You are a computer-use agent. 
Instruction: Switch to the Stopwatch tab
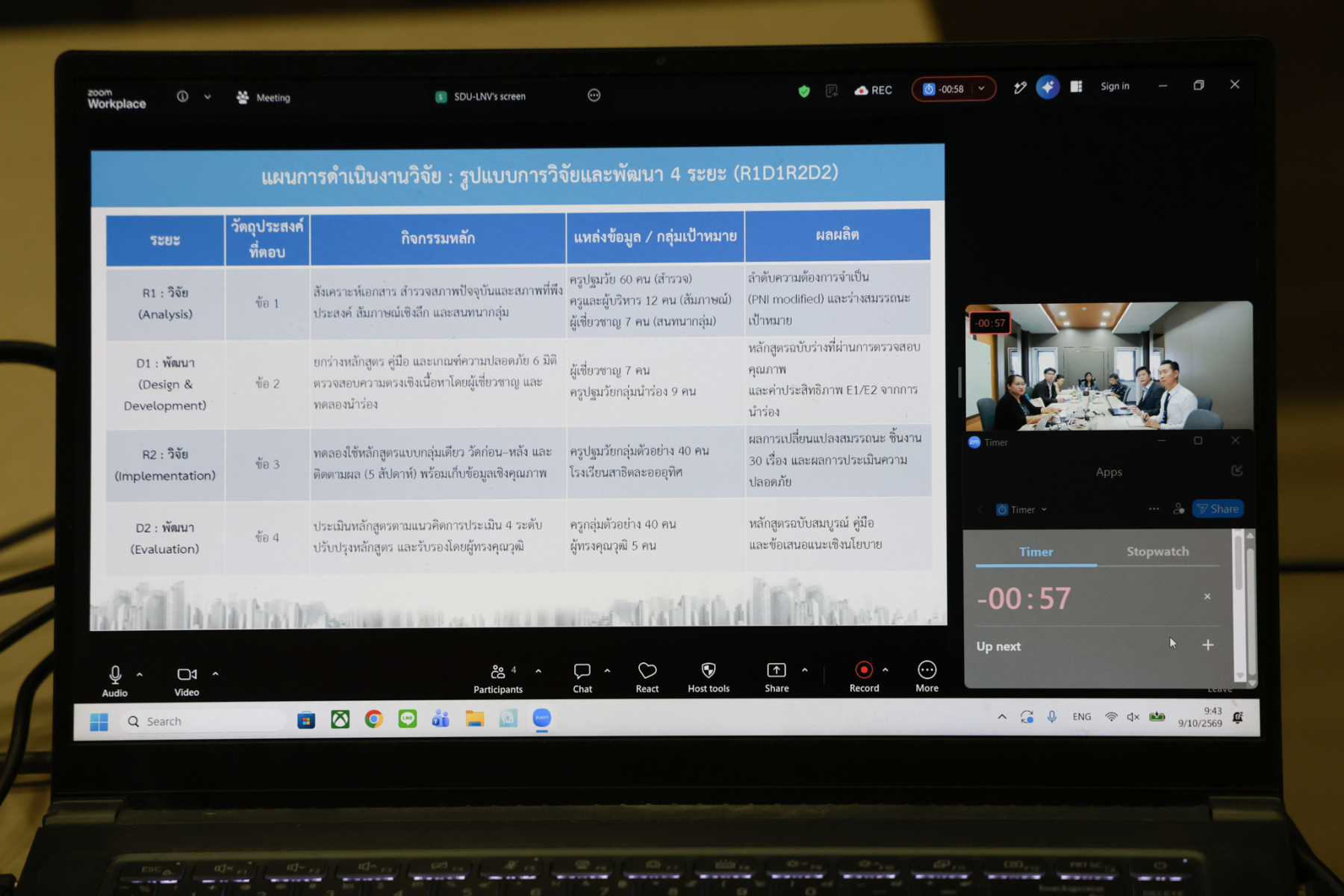1157,551
